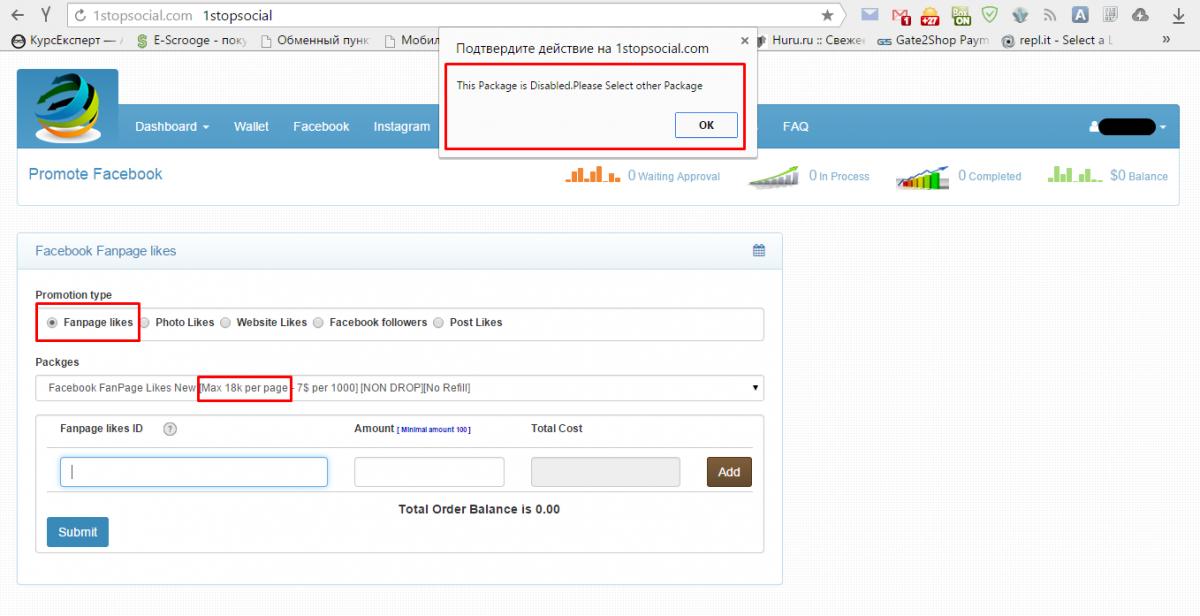Click the light-green Balance chart icon
The height and width of the screenshot is (616, 1200).
tap(1075, 174)
